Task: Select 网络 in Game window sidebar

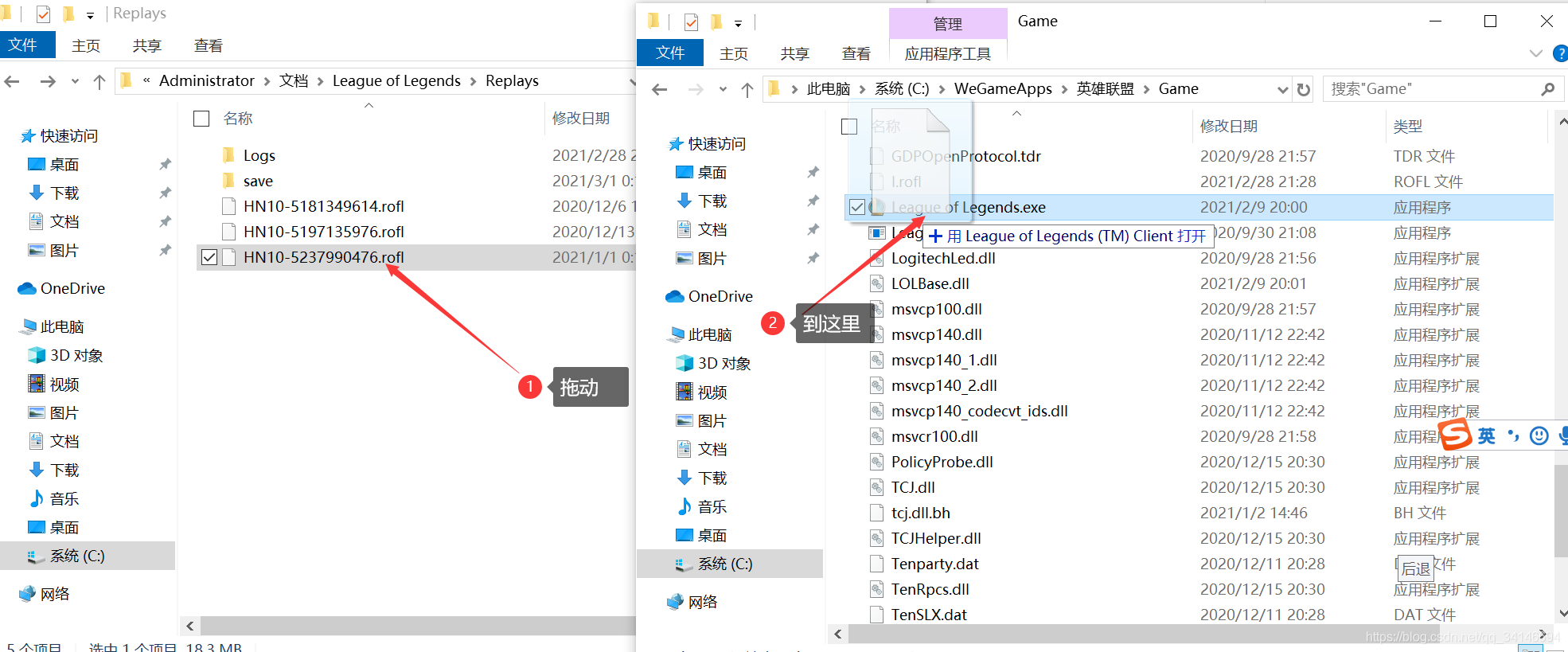Action: tap(703, 602)
